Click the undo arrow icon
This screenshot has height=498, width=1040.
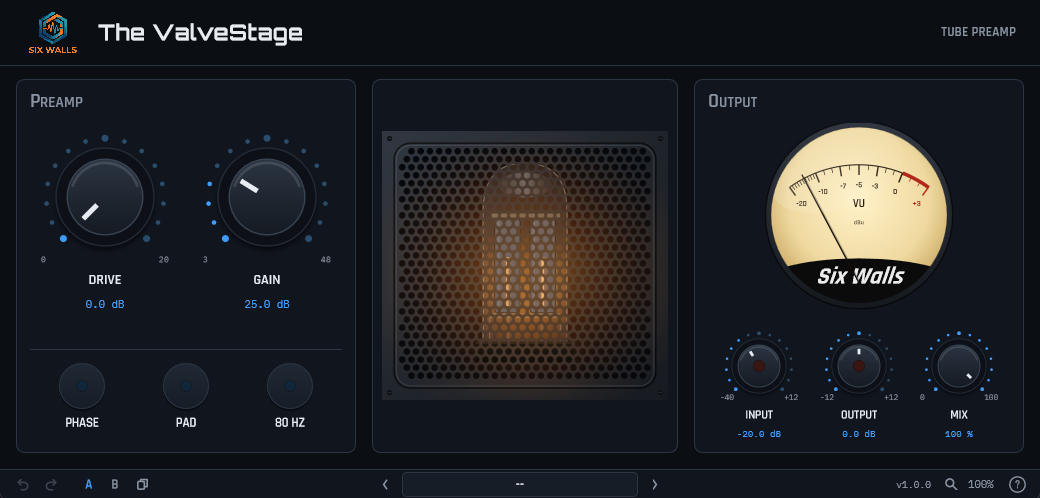click(23, 485)
